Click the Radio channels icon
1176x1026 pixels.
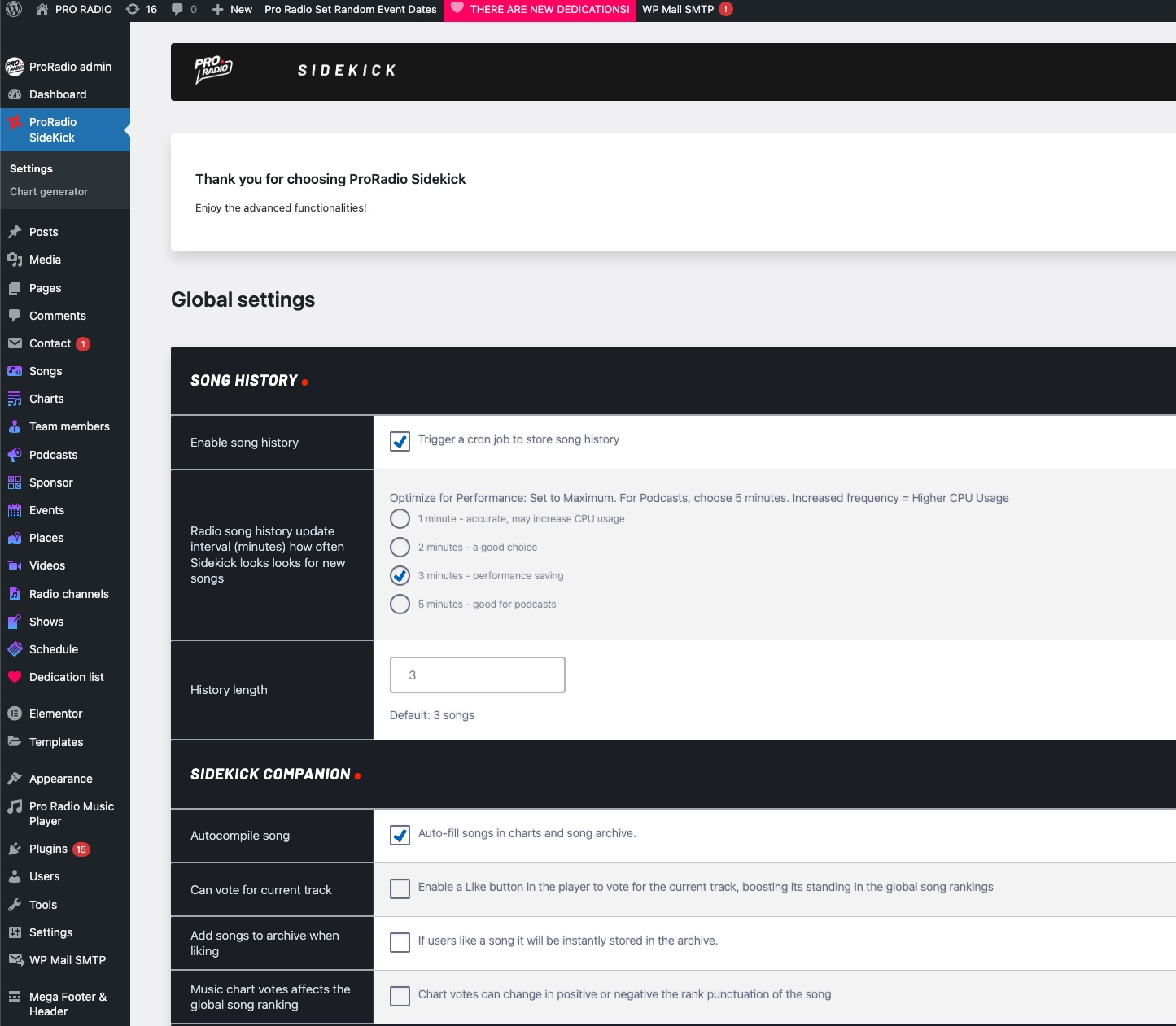[15, 594]
